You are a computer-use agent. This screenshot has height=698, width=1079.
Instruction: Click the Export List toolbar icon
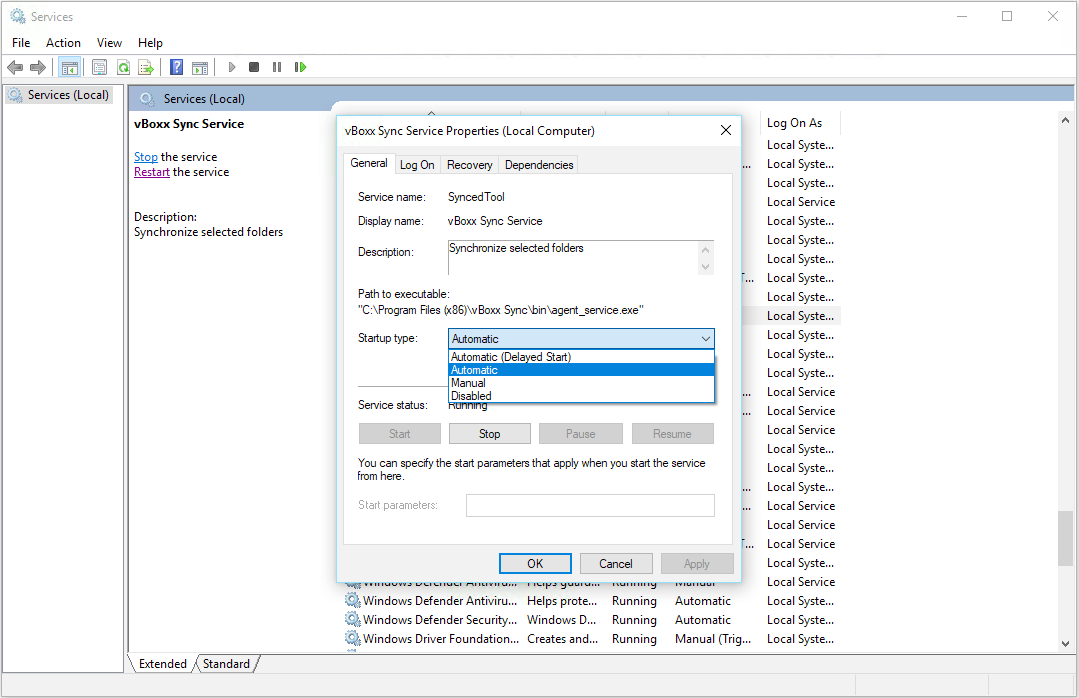coord(146,67)
